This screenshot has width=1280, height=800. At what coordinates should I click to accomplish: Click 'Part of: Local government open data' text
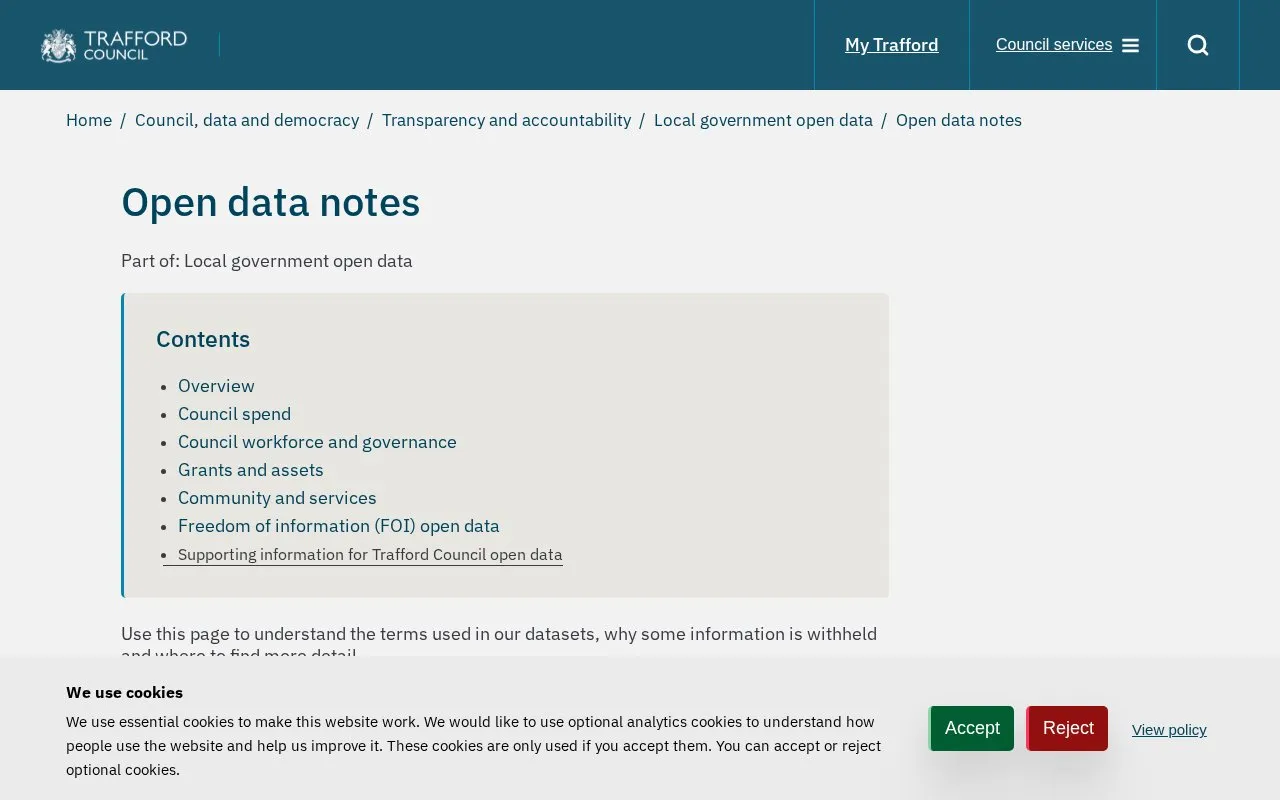point(267,261)
